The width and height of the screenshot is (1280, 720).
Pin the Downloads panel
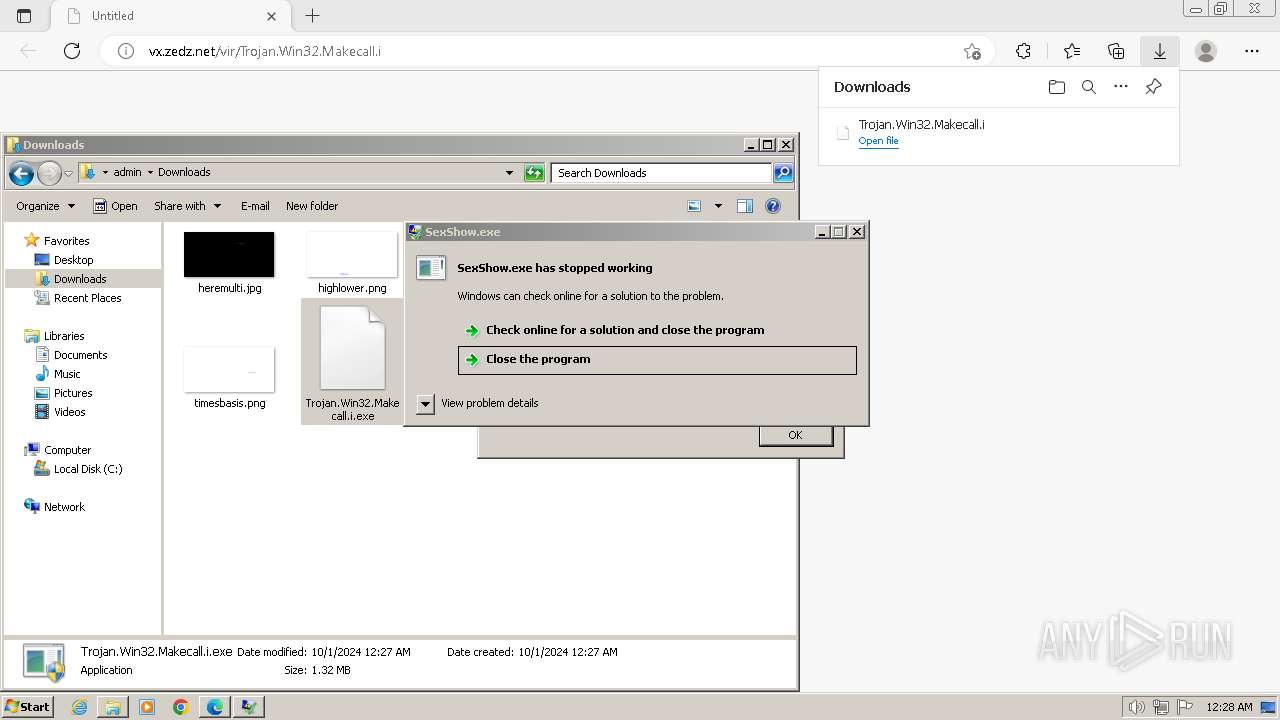[x=1153, y=87]
